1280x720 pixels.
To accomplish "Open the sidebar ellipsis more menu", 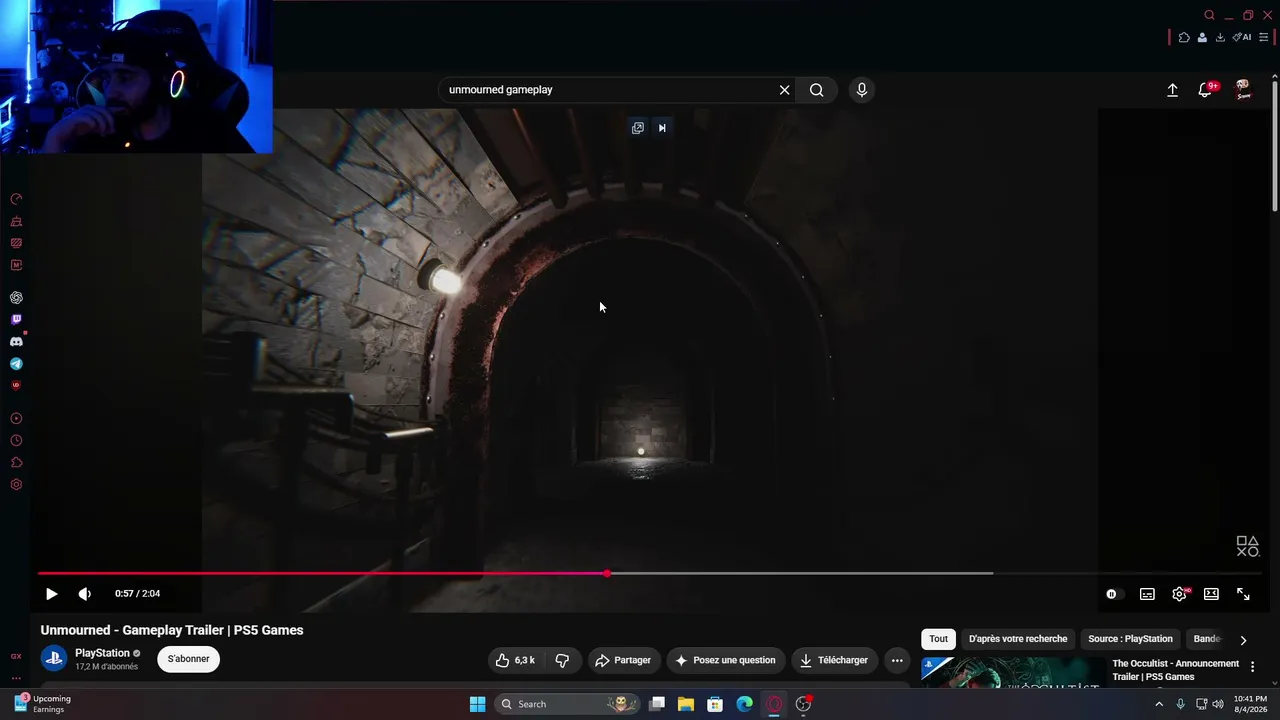I will click(x=16, y=678).
